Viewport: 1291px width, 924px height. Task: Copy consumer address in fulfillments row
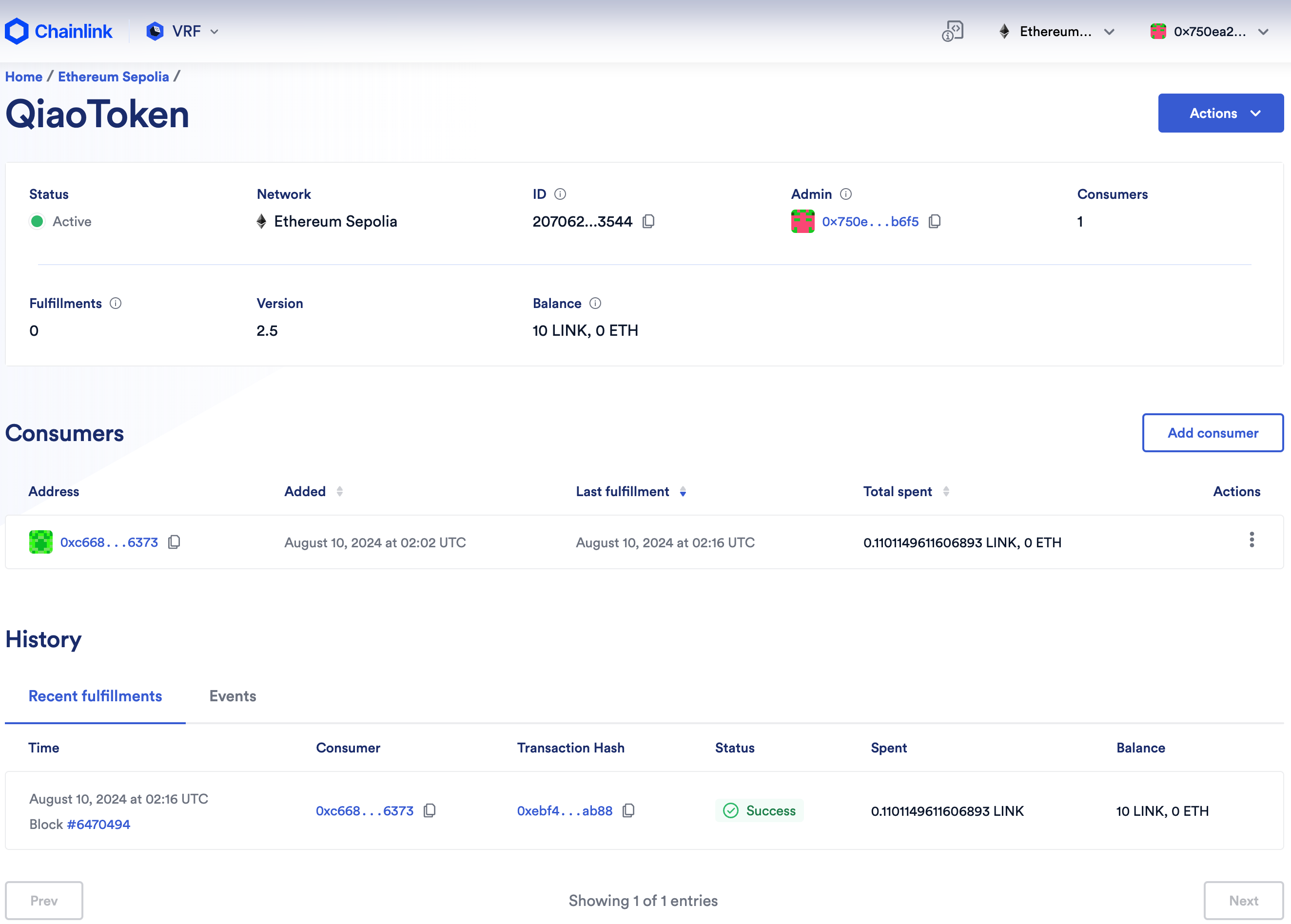click(430, 811)
